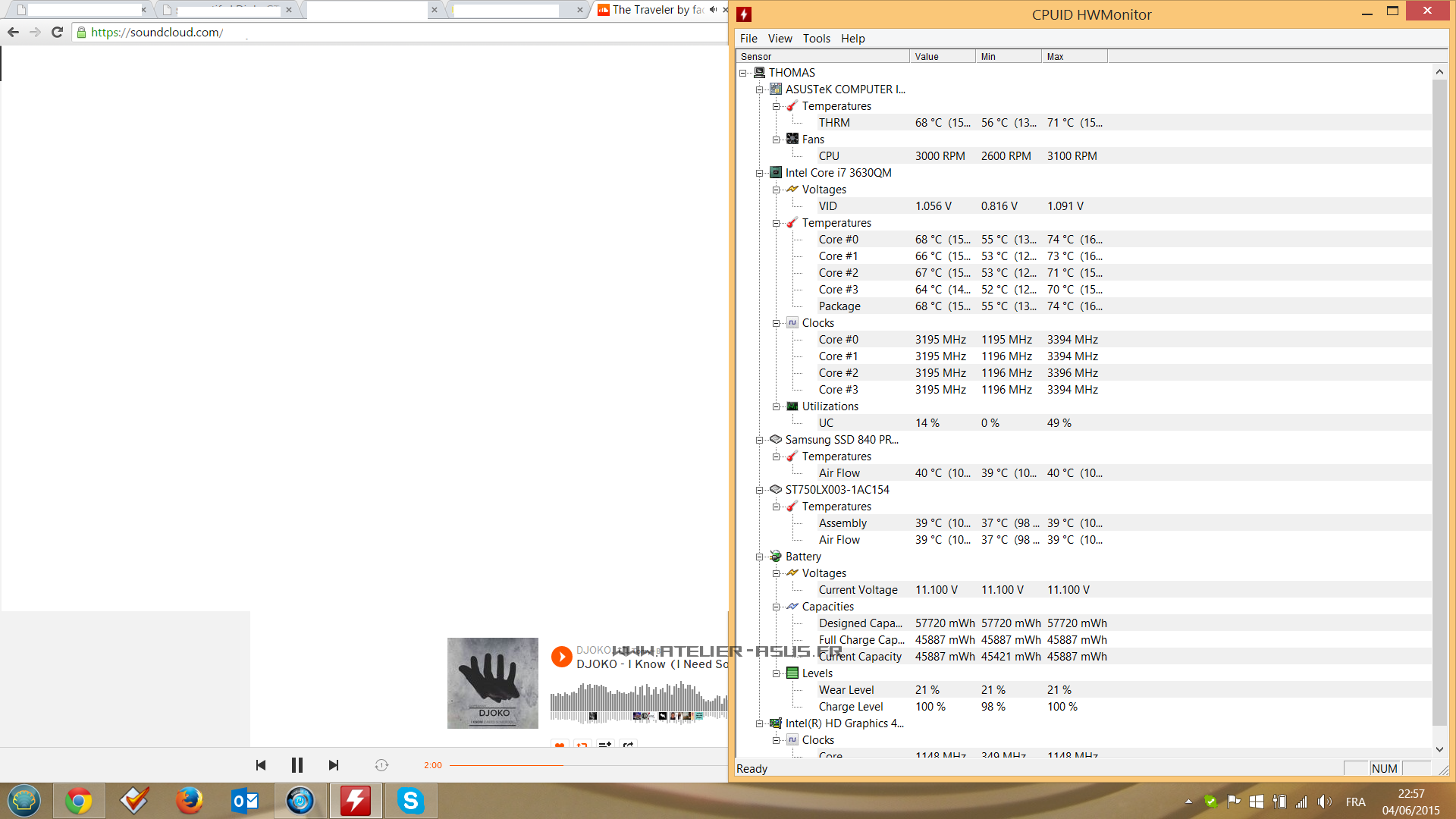The width and height of the screenshot is (1456, 819).
Task: Reload the SoundCloud page
Action: coord(57,32)
